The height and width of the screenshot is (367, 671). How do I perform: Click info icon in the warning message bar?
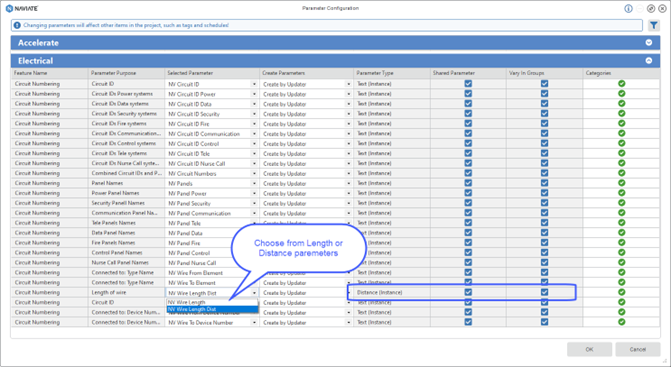[x=17, y=25]
